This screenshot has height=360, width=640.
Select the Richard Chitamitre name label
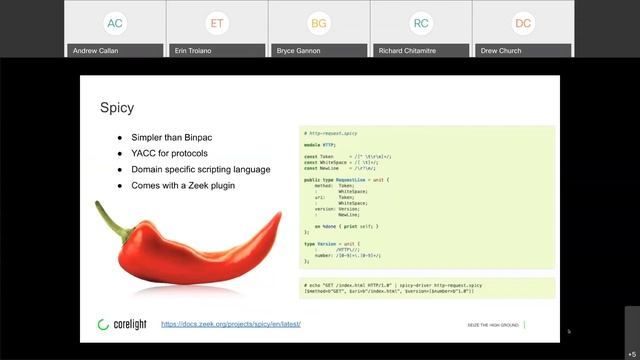[x=421, y=51]
